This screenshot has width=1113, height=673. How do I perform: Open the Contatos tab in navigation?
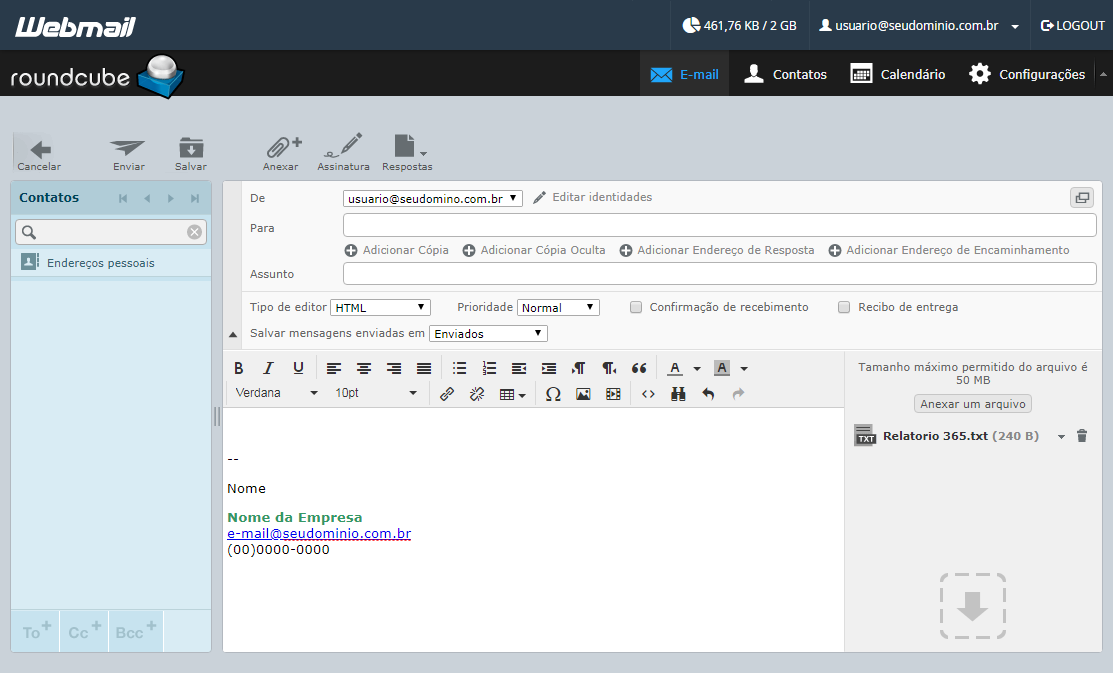[785, 74]
